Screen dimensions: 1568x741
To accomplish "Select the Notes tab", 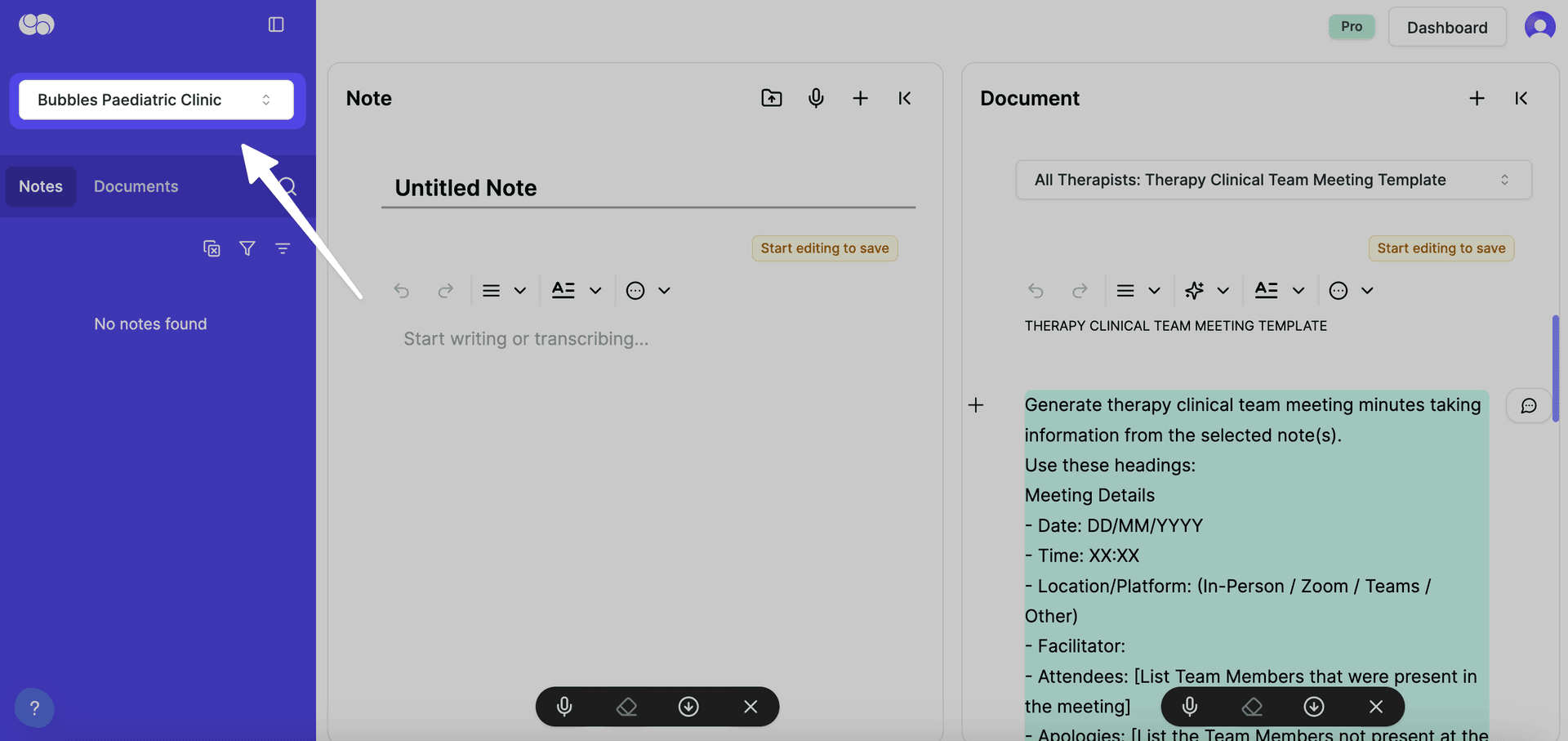I will (x=40, y=186).
